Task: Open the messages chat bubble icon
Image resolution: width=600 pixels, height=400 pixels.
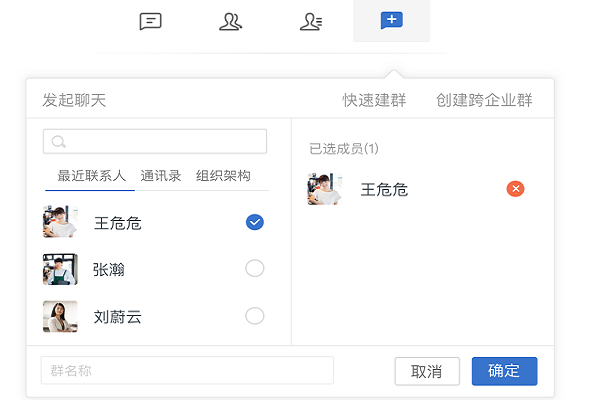Action: click(151, 20)
